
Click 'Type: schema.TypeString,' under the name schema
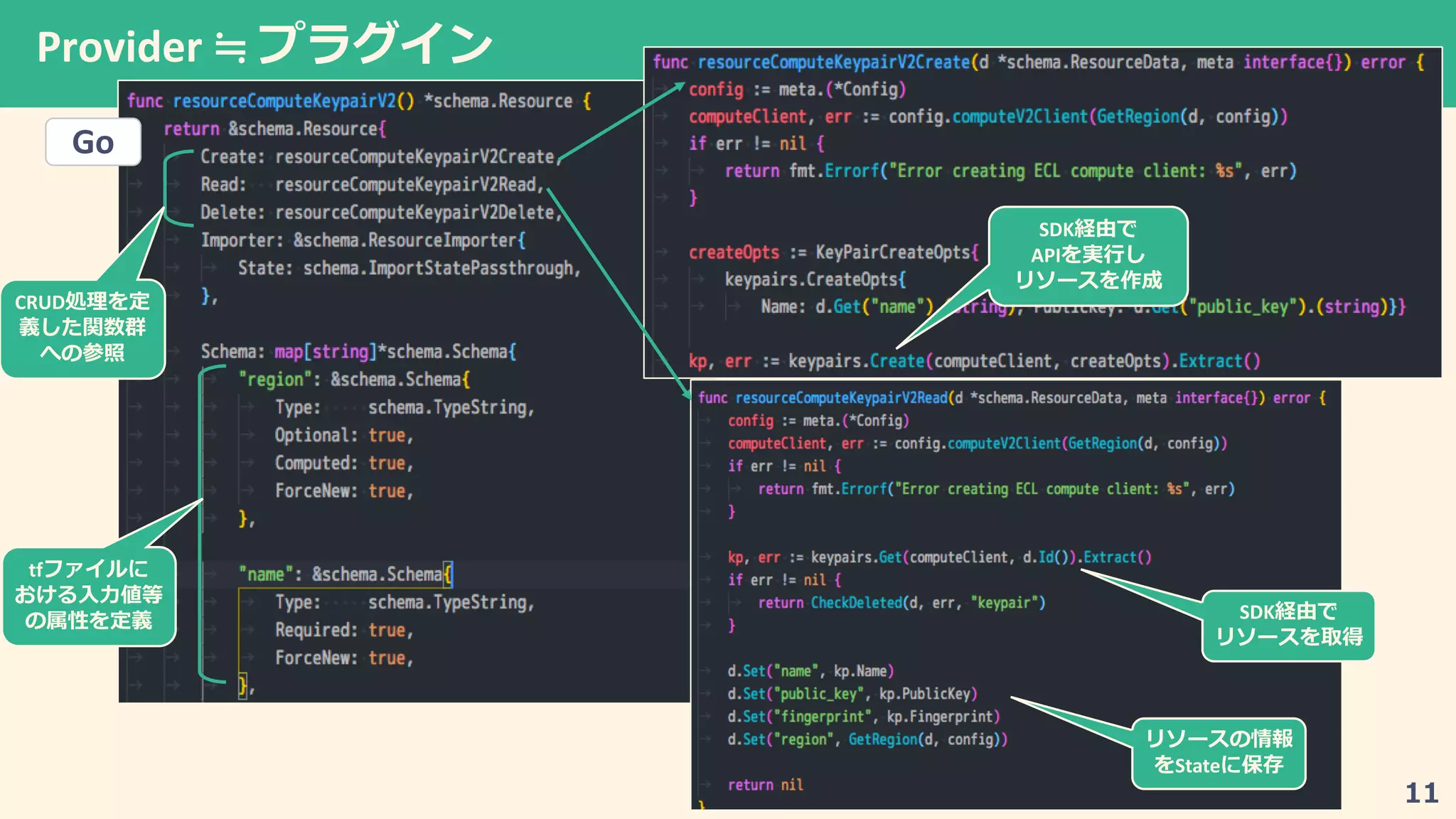click(x=405, y=601)
